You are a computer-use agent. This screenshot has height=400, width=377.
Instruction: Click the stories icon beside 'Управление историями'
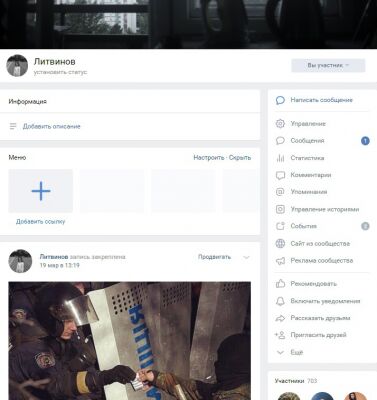pos(280,209)
